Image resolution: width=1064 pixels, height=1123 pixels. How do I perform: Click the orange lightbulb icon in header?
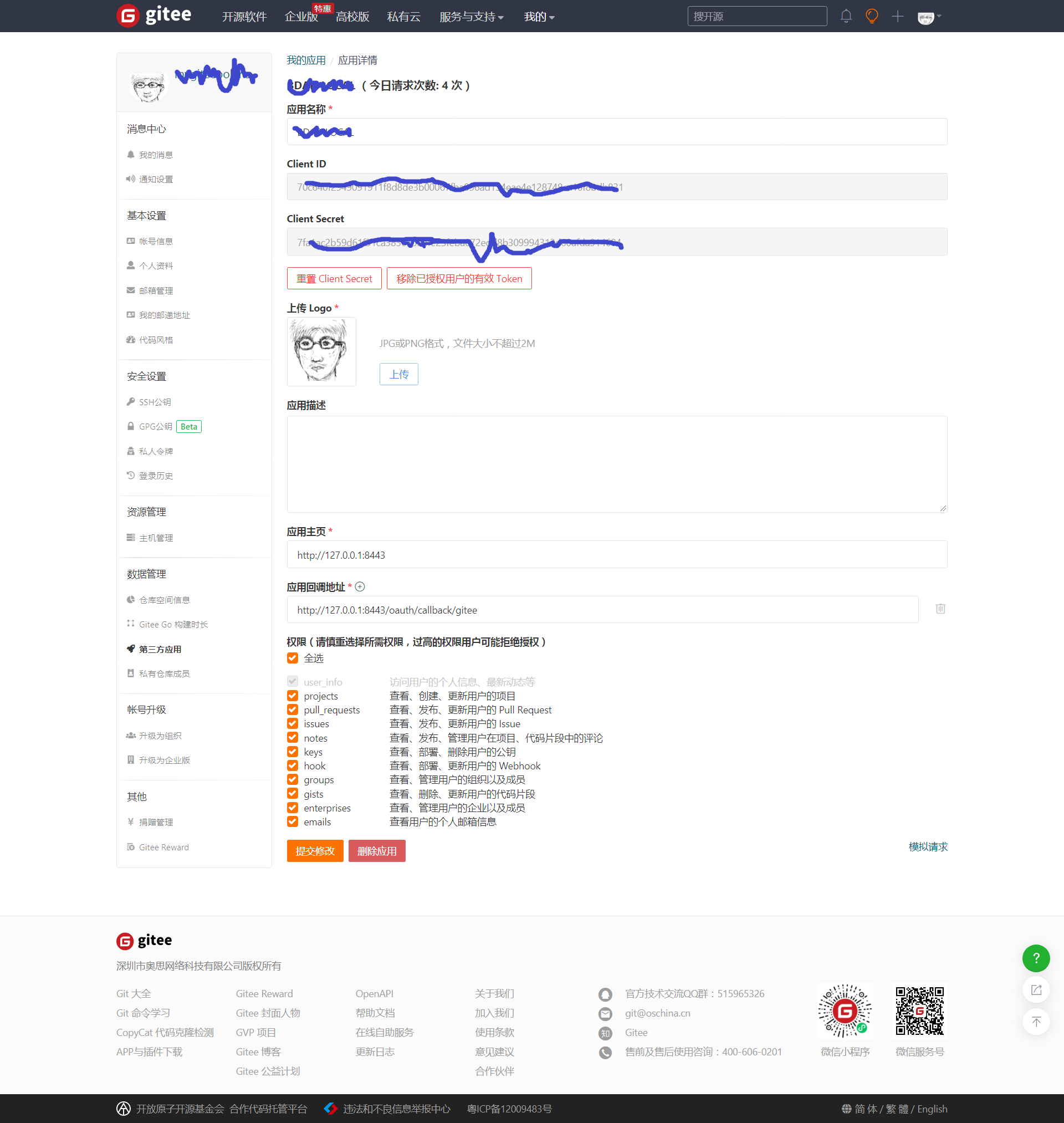coord(872,17)
